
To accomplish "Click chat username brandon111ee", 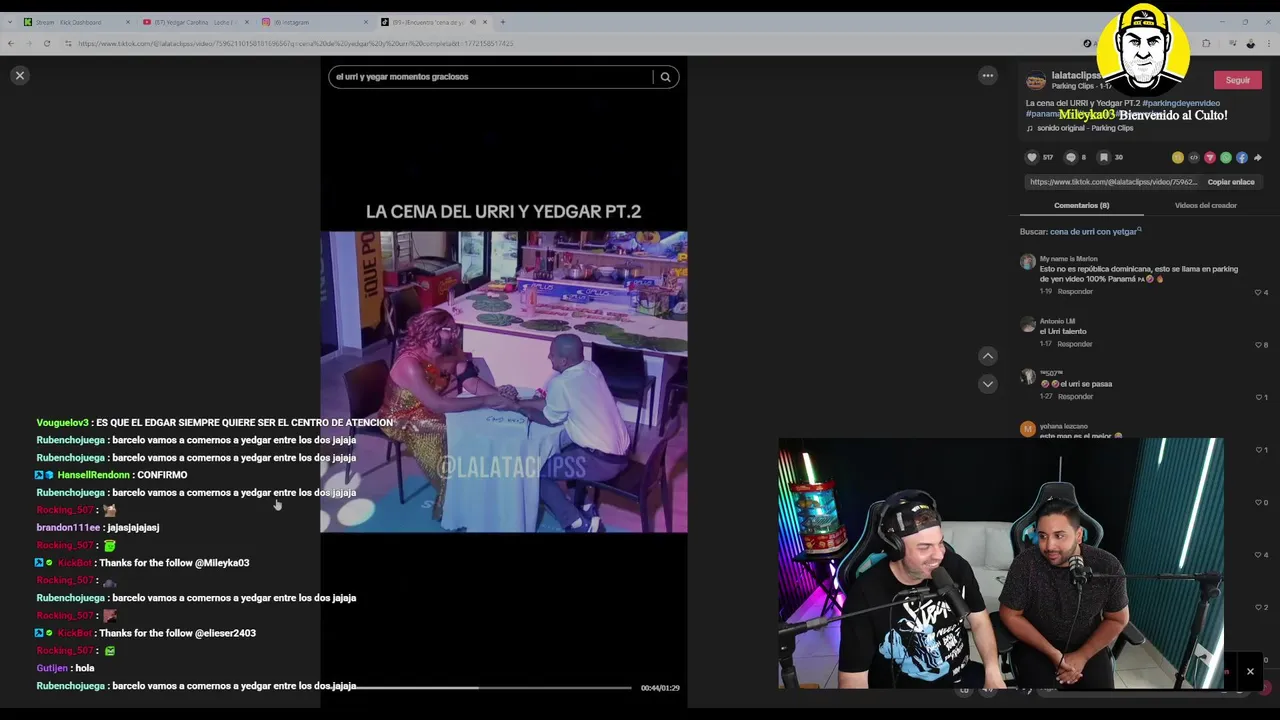I will [68, 528].
